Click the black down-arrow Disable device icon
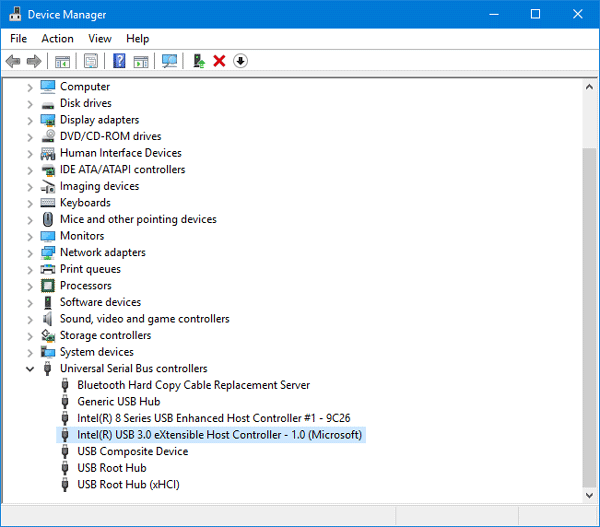 [240, 61]
